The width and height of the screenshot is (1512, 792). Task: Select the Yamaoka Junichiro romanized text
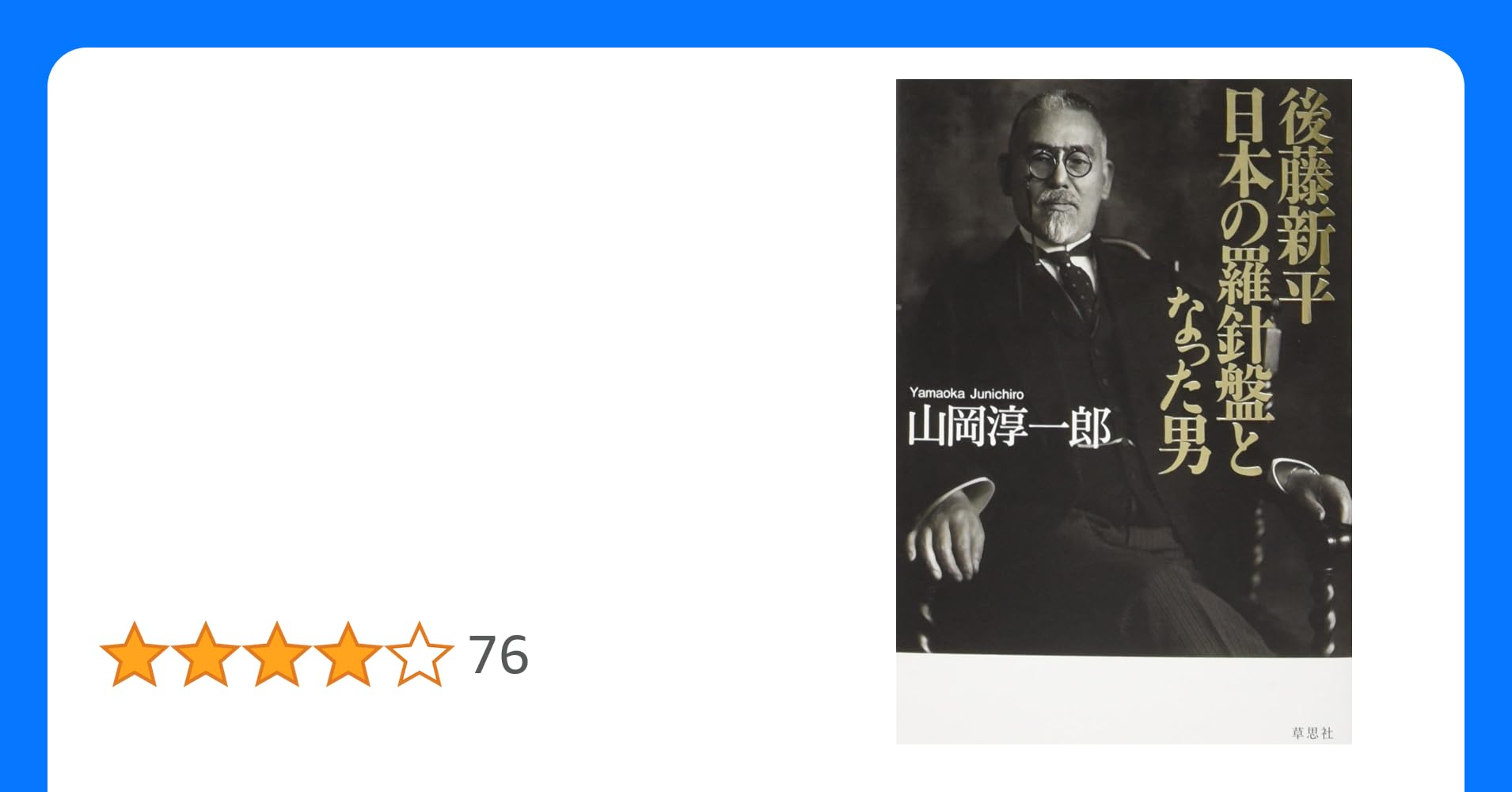(967, 394)
